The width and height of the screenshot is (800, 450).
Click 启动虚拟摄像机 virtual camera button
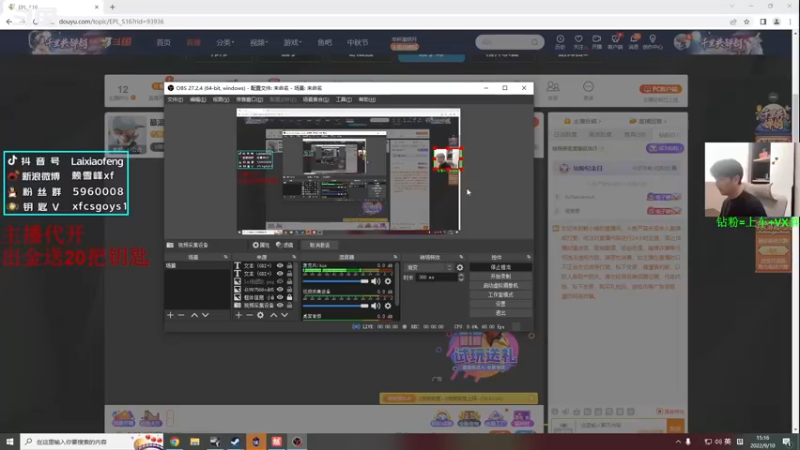(x=501, y=286)
